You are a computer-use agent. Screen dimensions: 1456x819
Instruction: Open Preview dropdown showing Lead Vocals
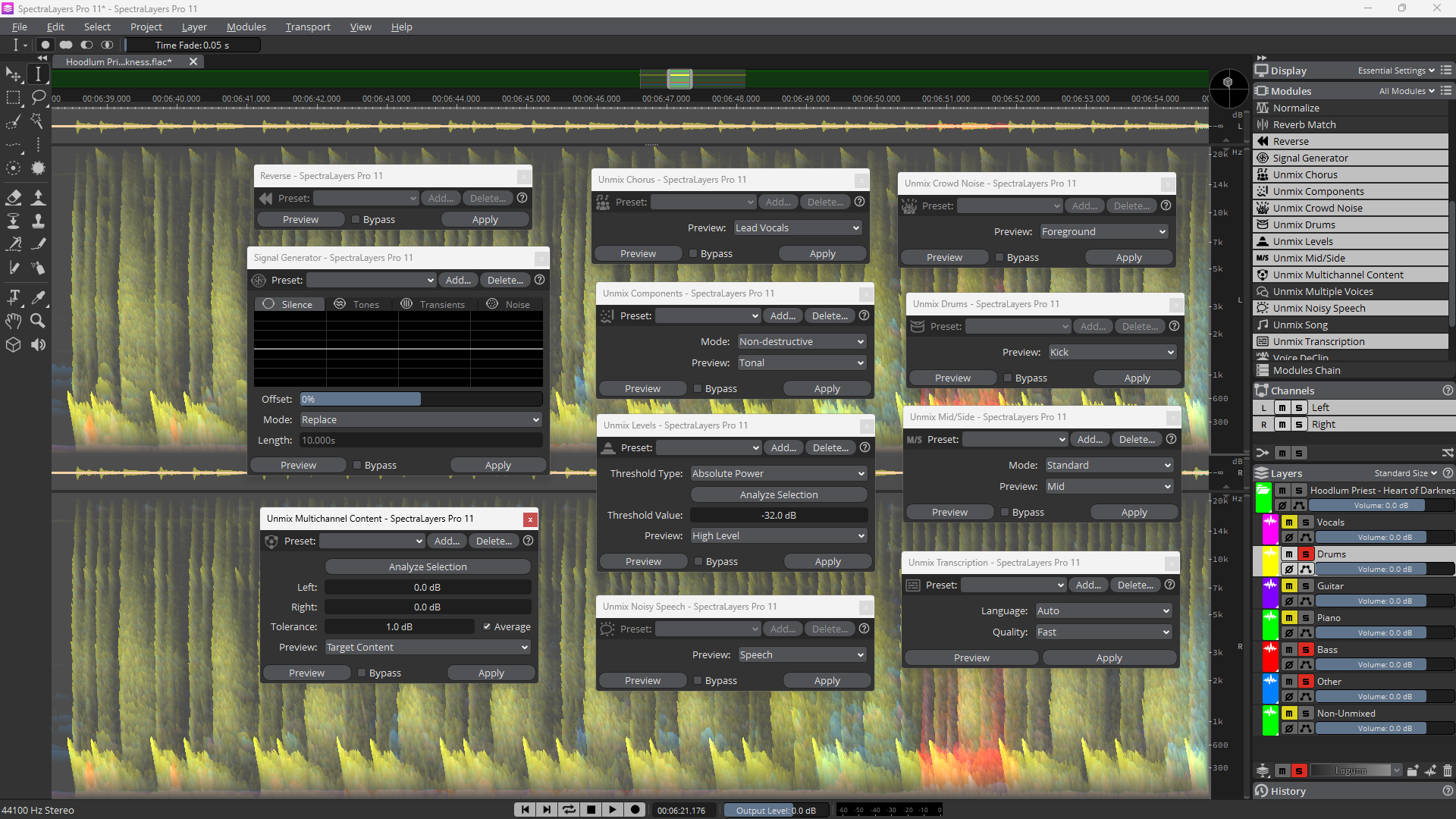point(798,228)
